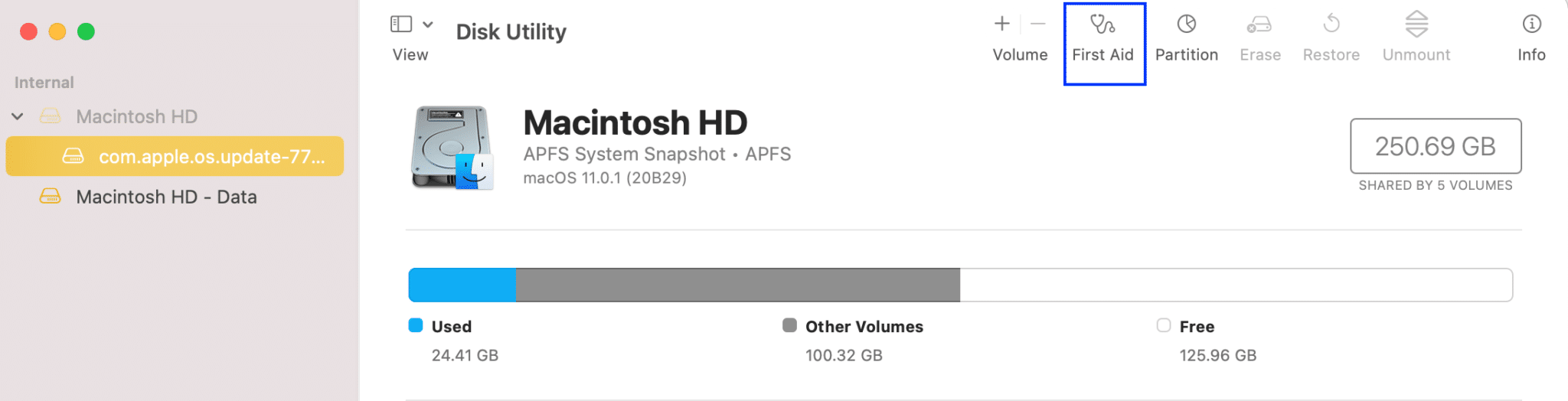Click the Erase drive icon

1259,24
